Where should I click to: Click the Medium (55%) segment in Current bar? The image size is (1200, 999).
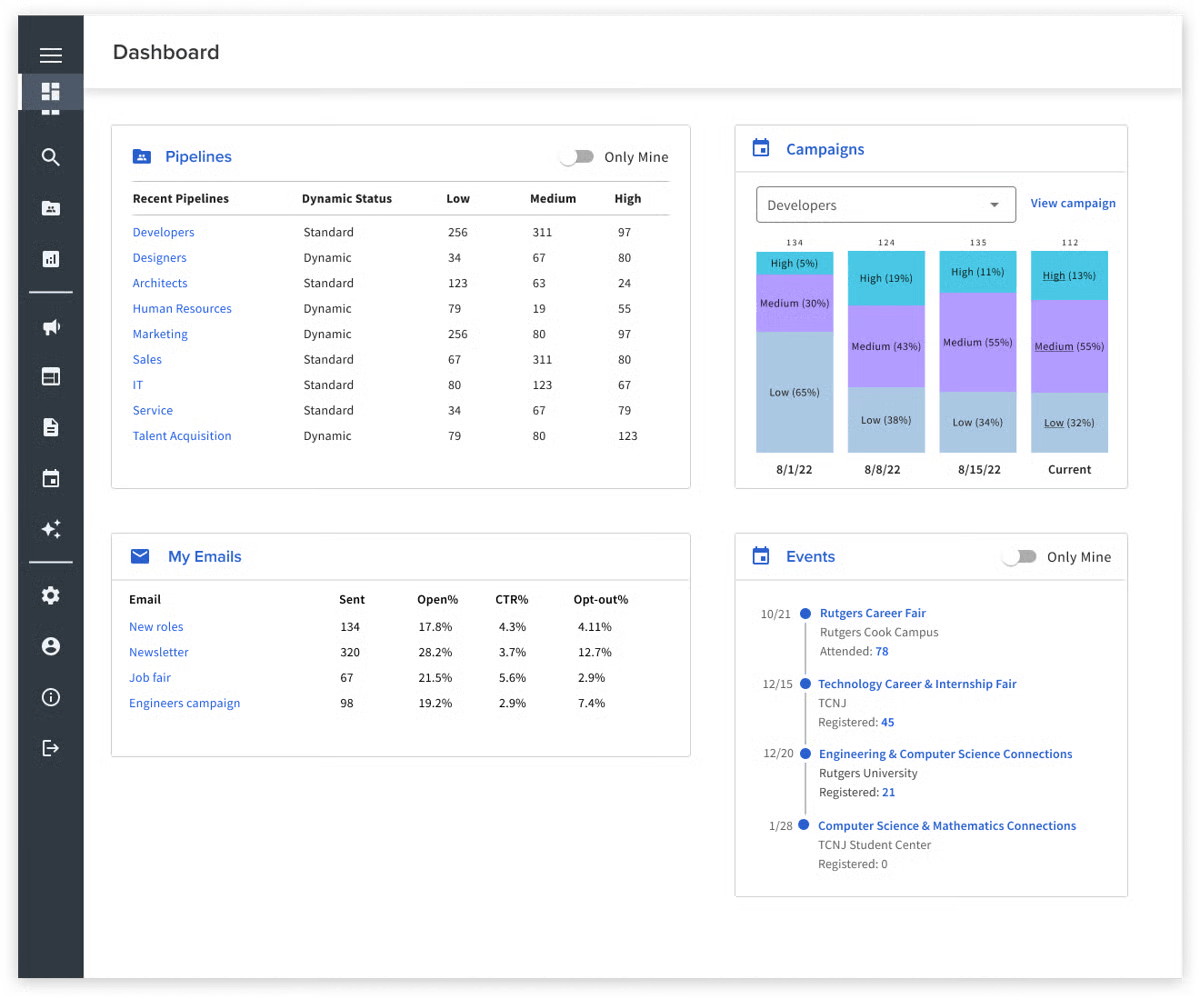pyautogui.click(x=1069, y=346)
